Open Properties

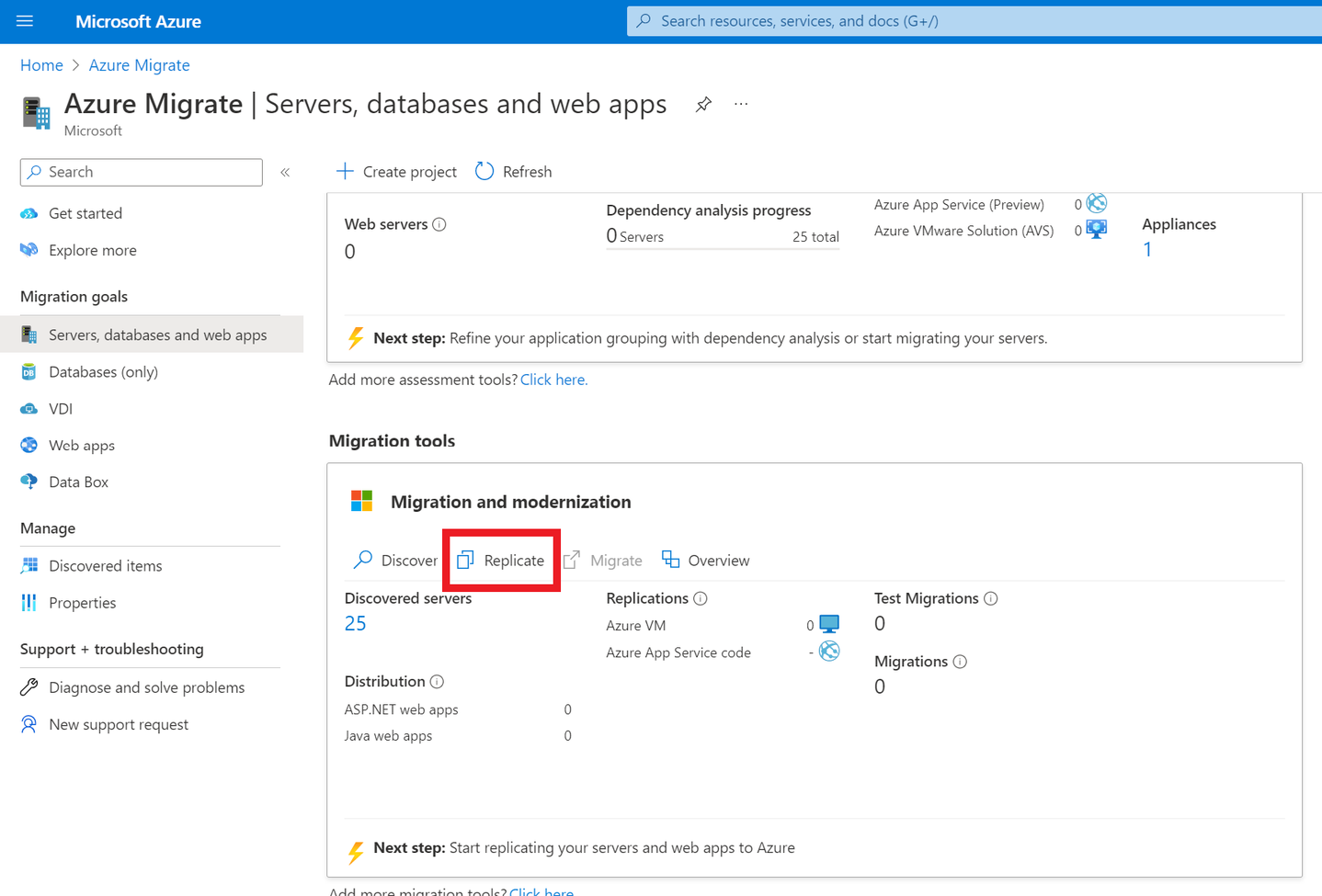(82, 603)
